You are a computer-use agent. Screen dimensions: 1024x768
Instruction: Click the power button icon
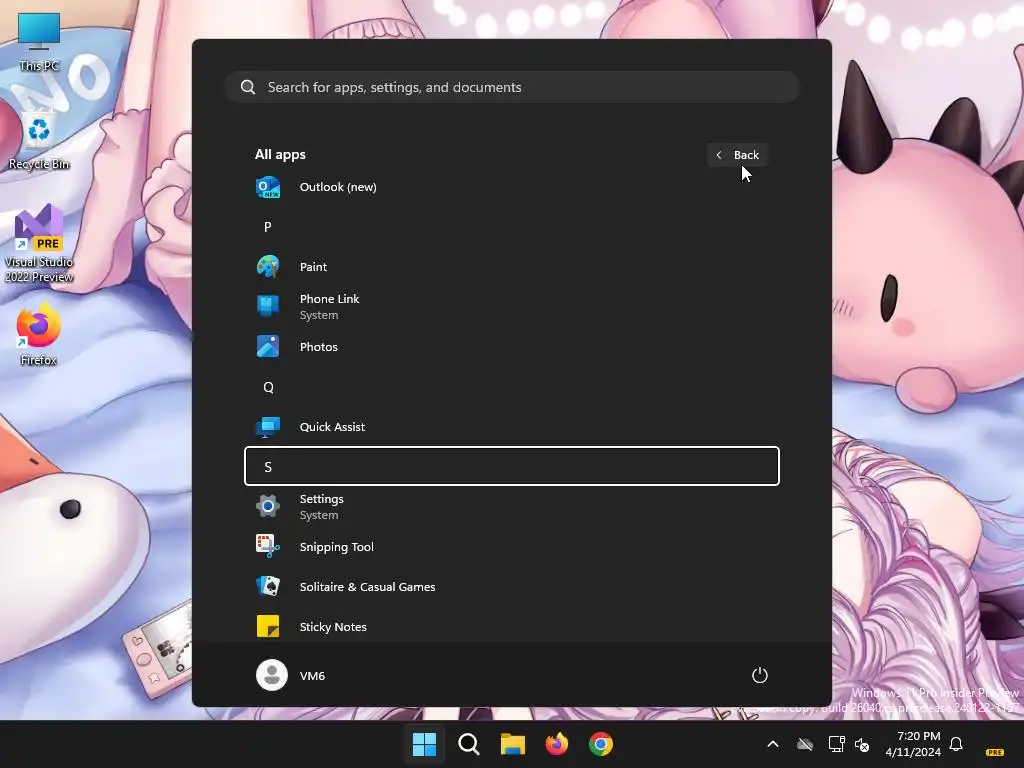click(x=760, y=675)
